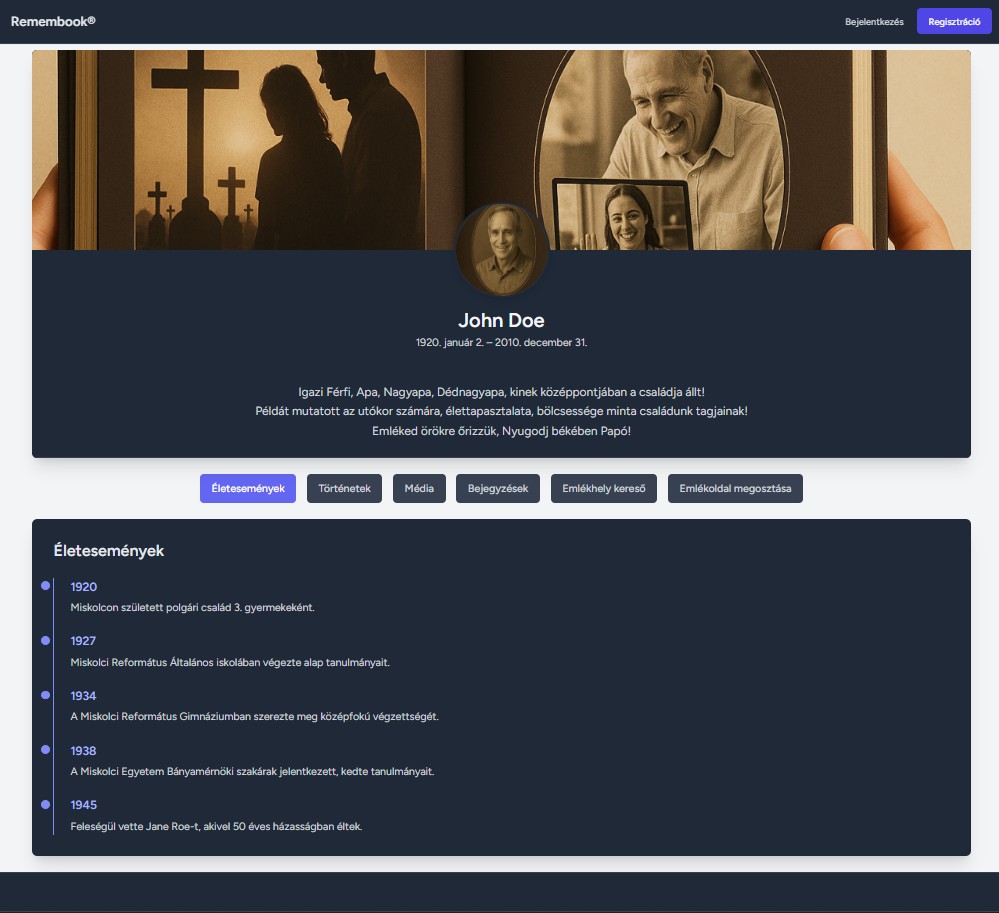
Task: Select the Életesemények tab
Action: pos(248,489)
